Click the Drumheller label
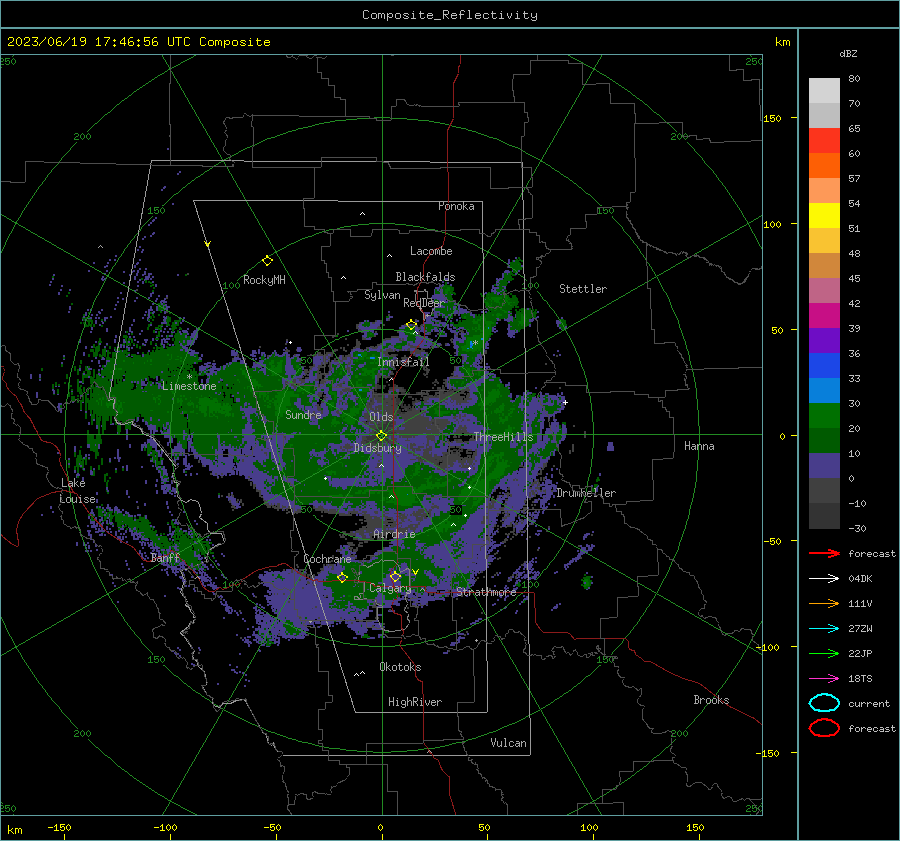This screenshot has height=841, width=900. (x=586, y=493)
